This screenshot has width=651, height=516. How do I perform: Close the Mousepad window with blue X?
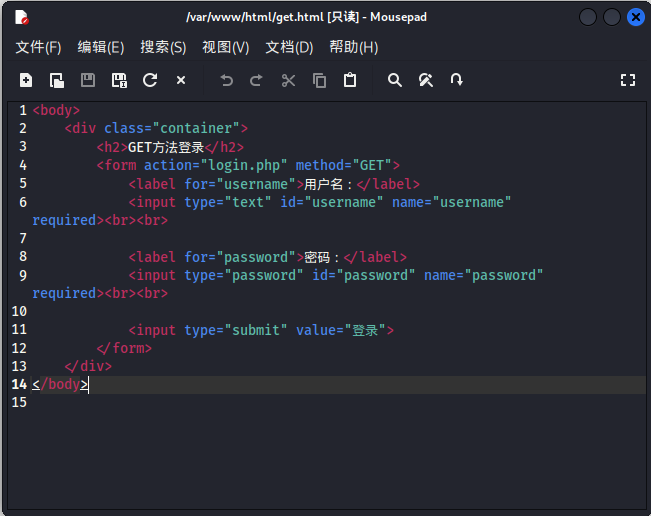point(636,17)
